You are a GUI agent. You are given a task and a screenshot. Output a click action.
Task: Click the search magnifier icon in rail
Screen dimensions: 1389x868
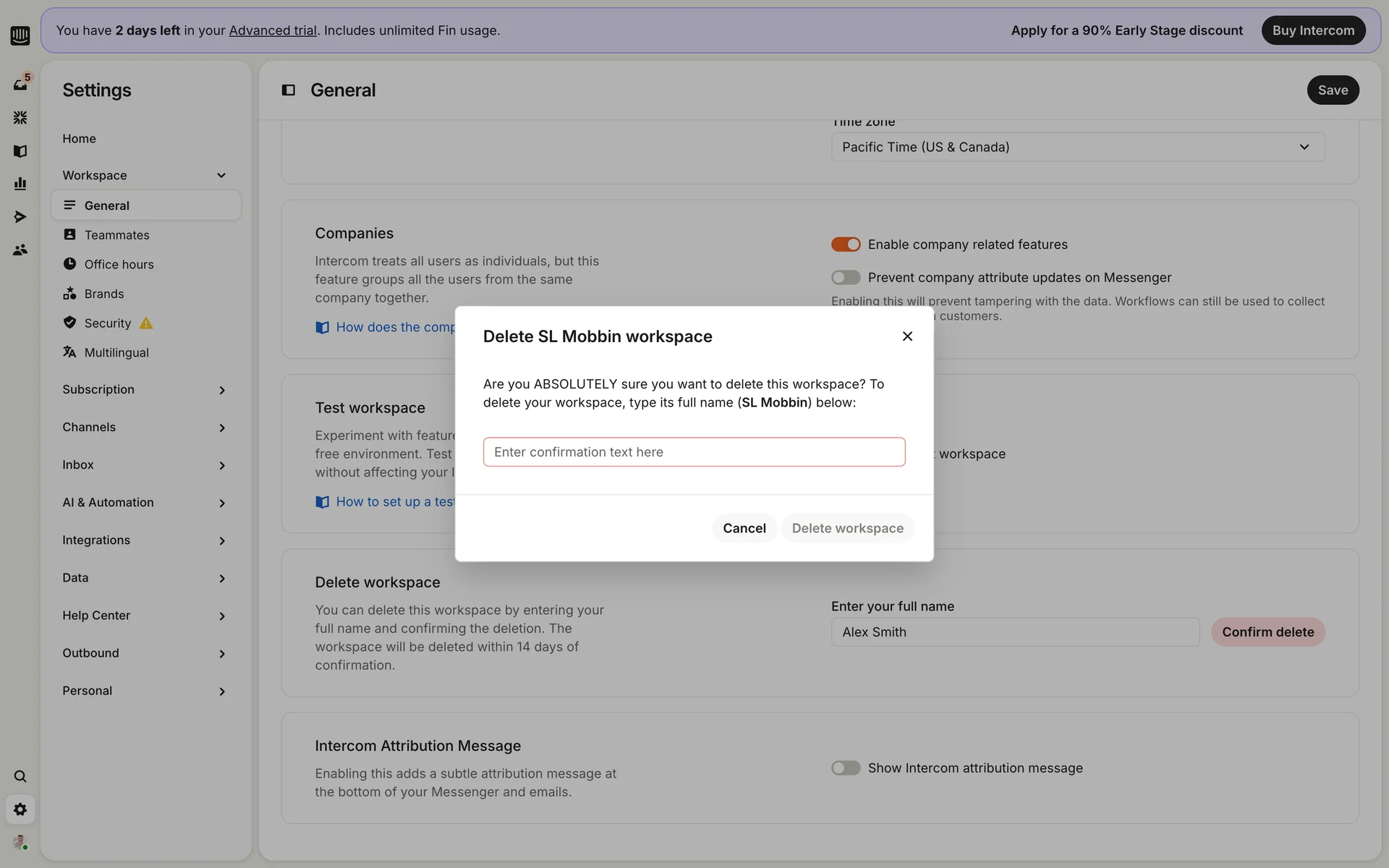tap(20, 776)
